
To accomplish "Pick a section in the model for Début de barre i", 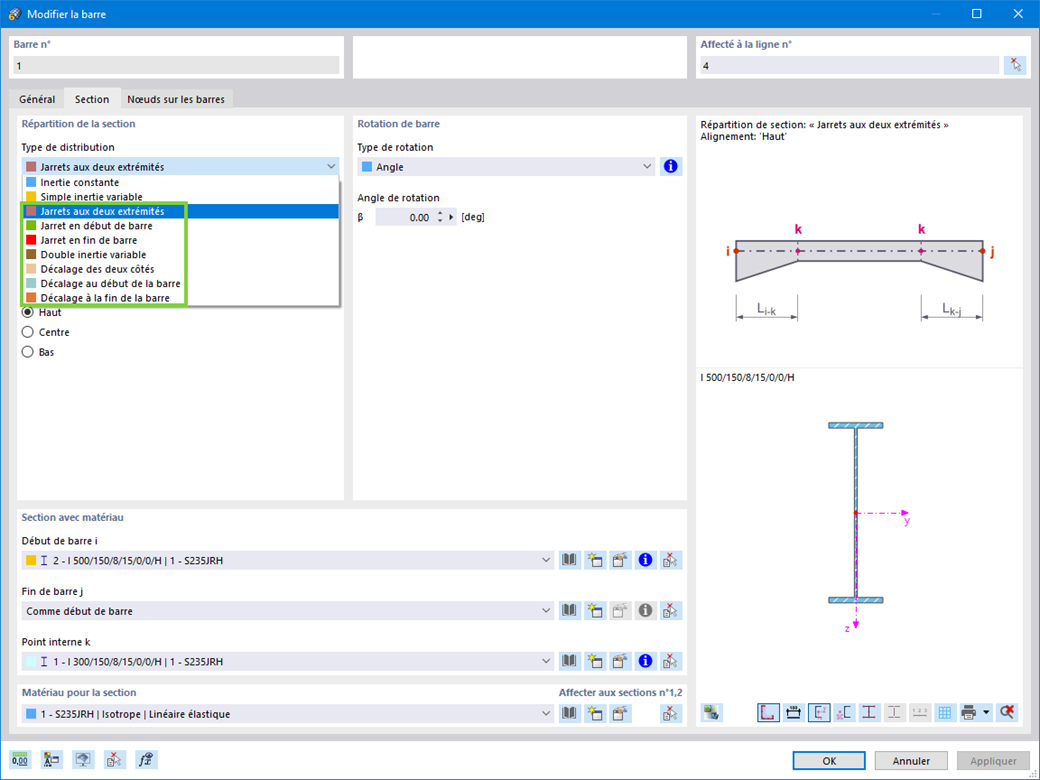I will click(x=671, y=560).
